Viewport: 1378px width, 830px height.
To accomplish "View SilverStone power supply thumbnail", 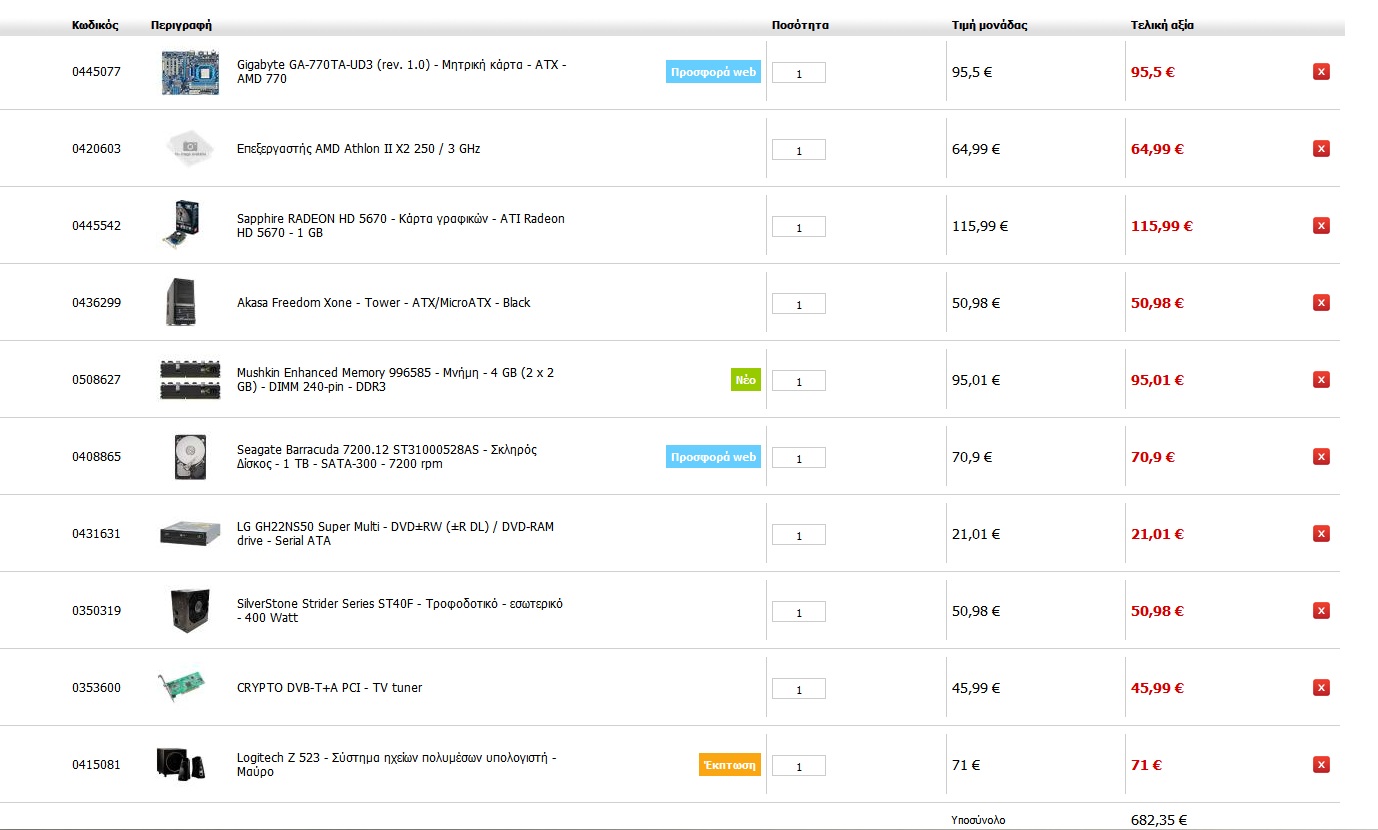I will point(190,611).
